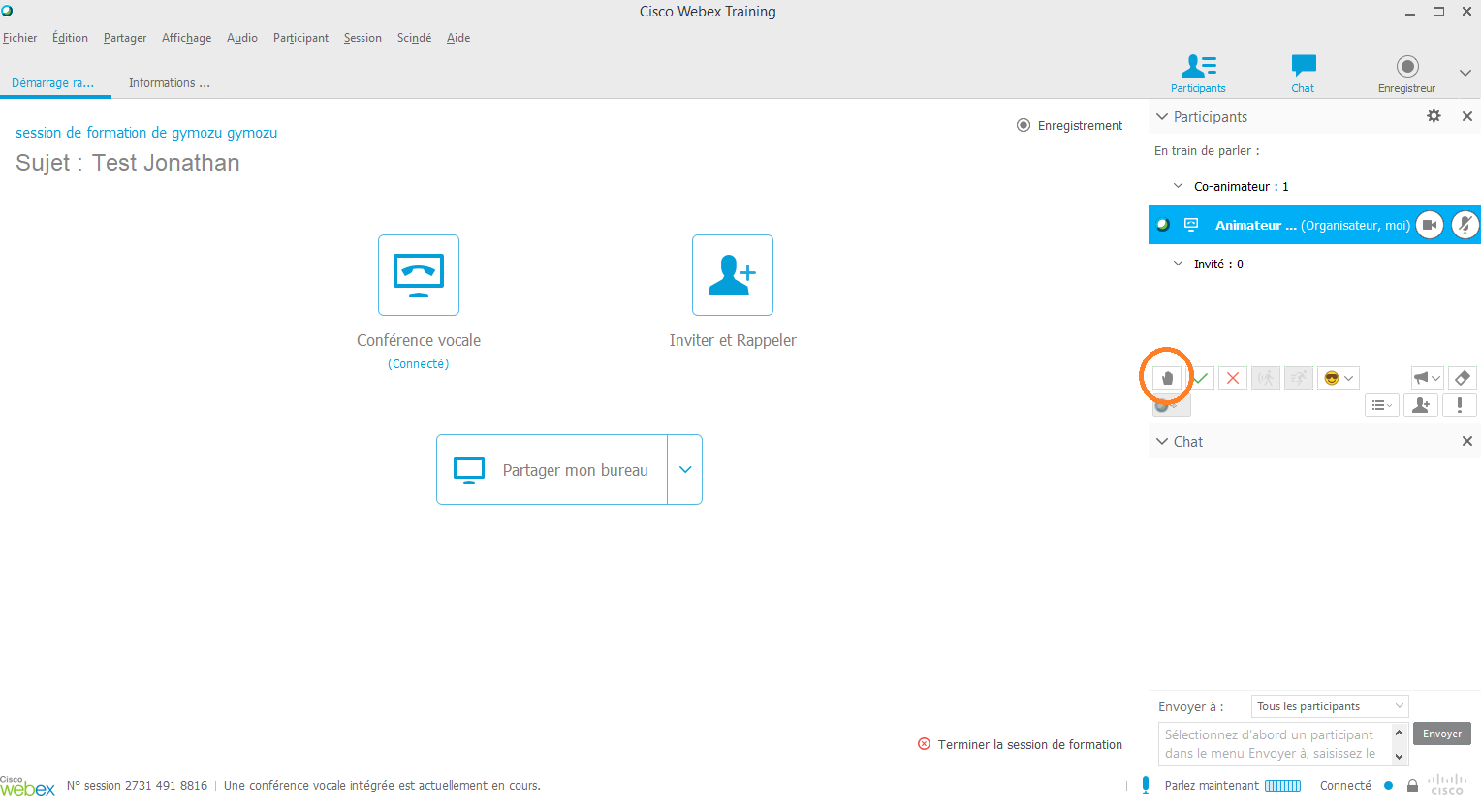Click the phone monitor audio icon beside Animateur
The width and height of the screenshot is (1481, 812).
(1191, 225)
